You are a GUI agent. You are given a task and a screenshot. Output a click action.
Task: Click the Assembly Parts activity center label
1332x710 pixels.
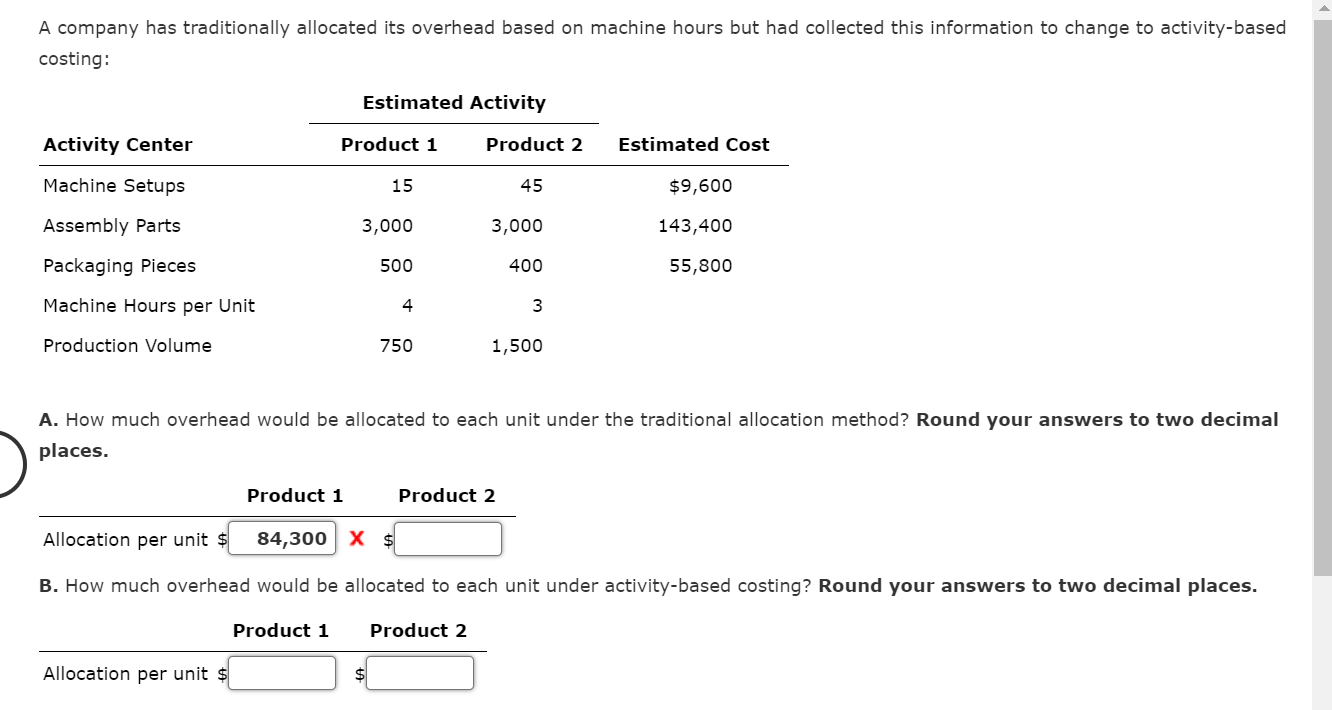click(x=111, y=225)
